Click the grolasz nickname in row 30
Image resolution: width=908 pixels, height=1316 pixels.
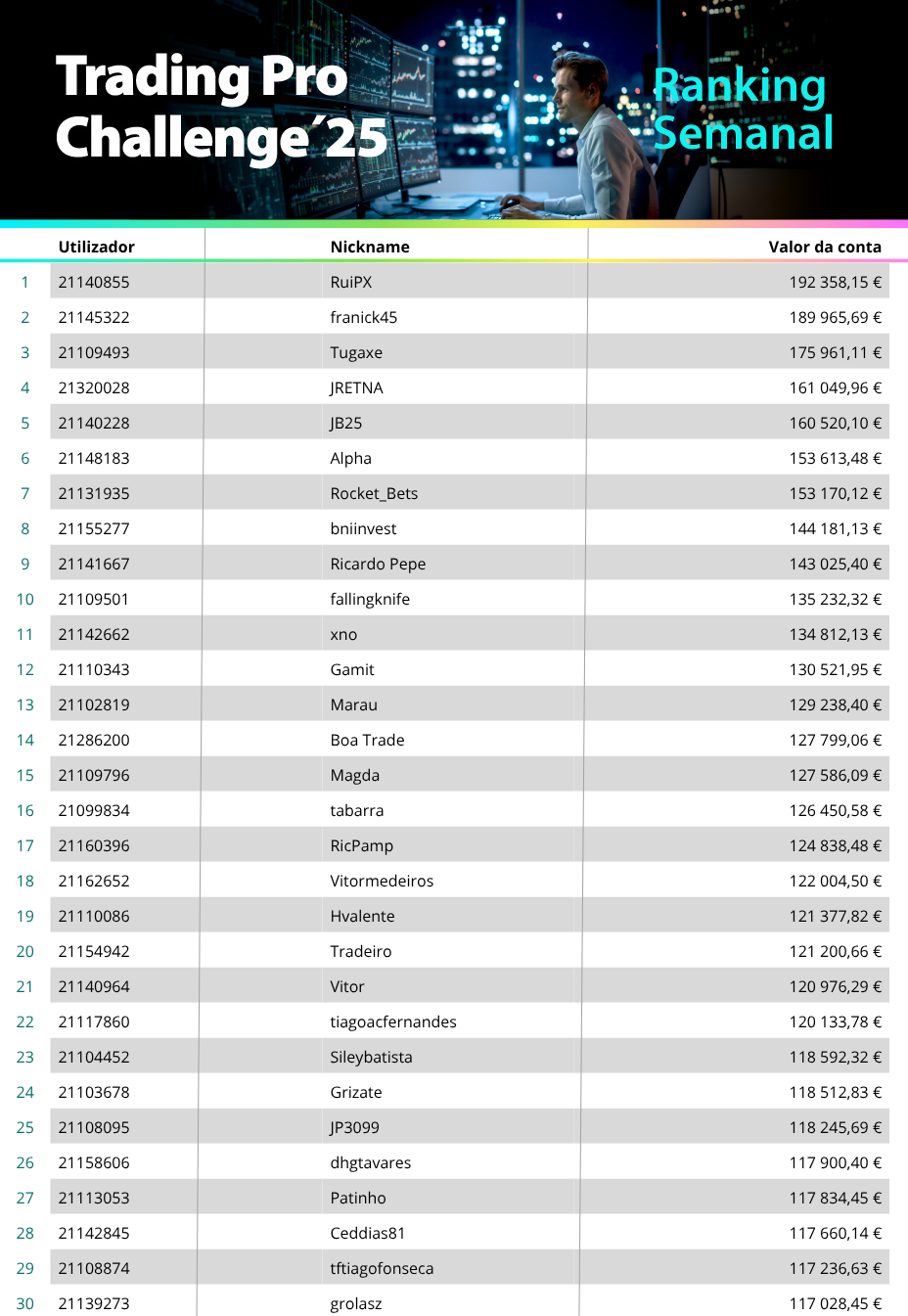[x=356, y=1303]
